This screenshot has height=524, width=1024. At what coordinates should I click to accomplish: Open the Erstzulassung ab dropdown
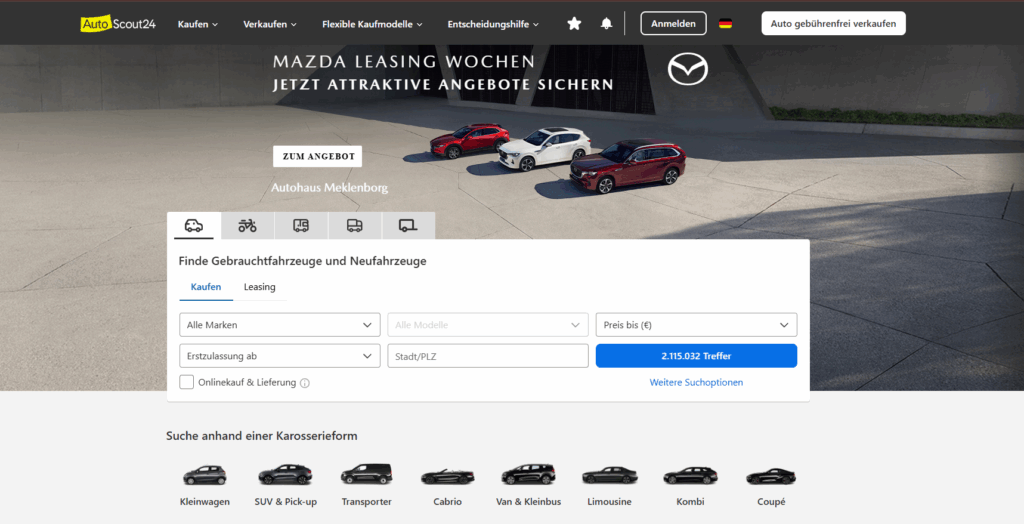pos(280,356)
